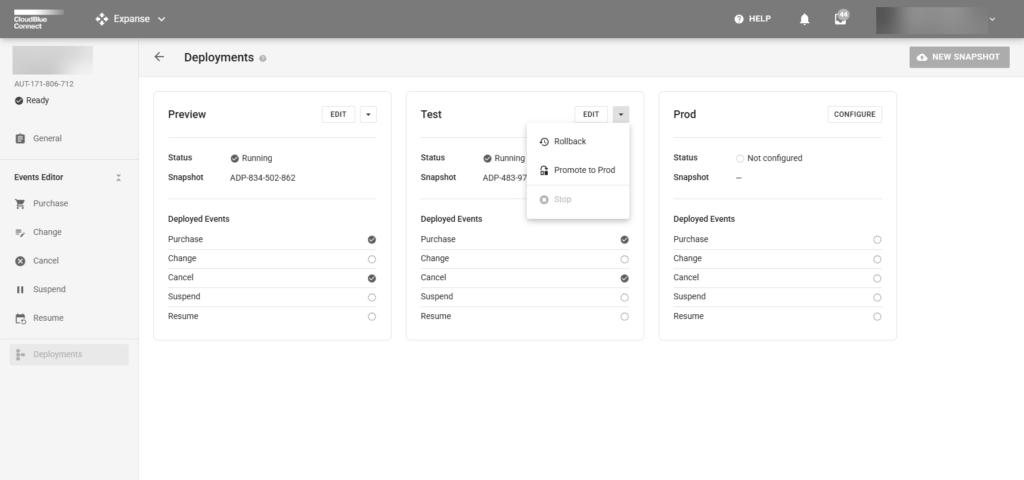Click the Resume calendar icon

tap(20, 319)
